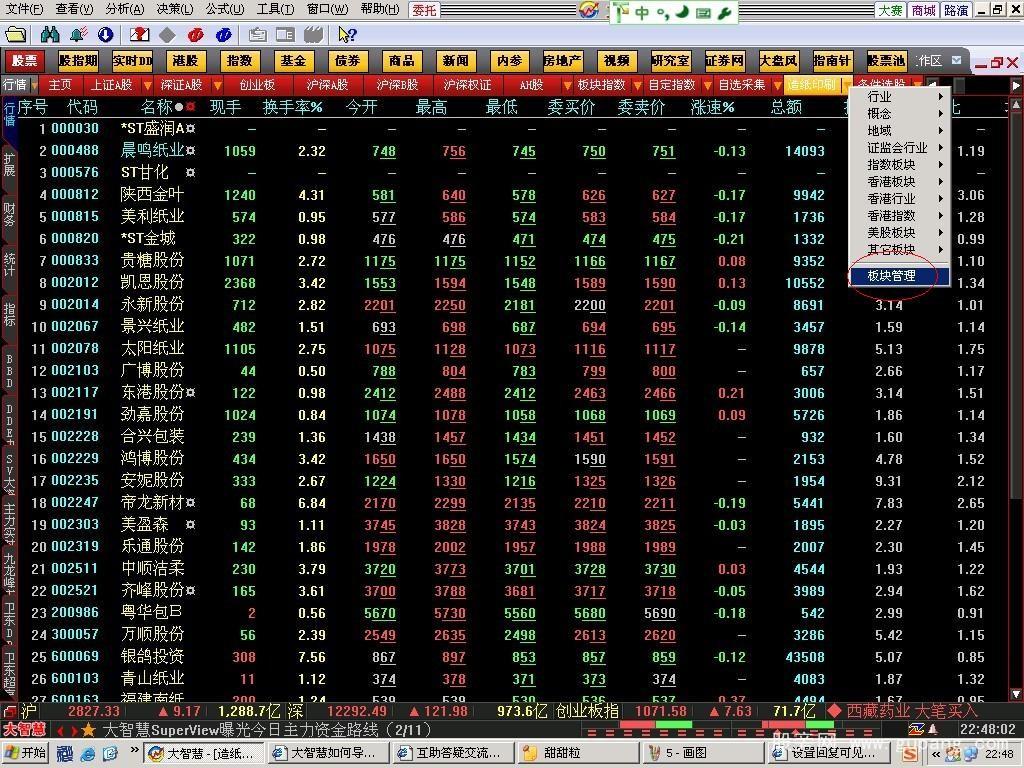
Task: Switch to the 5 - 画图 taskbar window
Action: coord(701,754)
